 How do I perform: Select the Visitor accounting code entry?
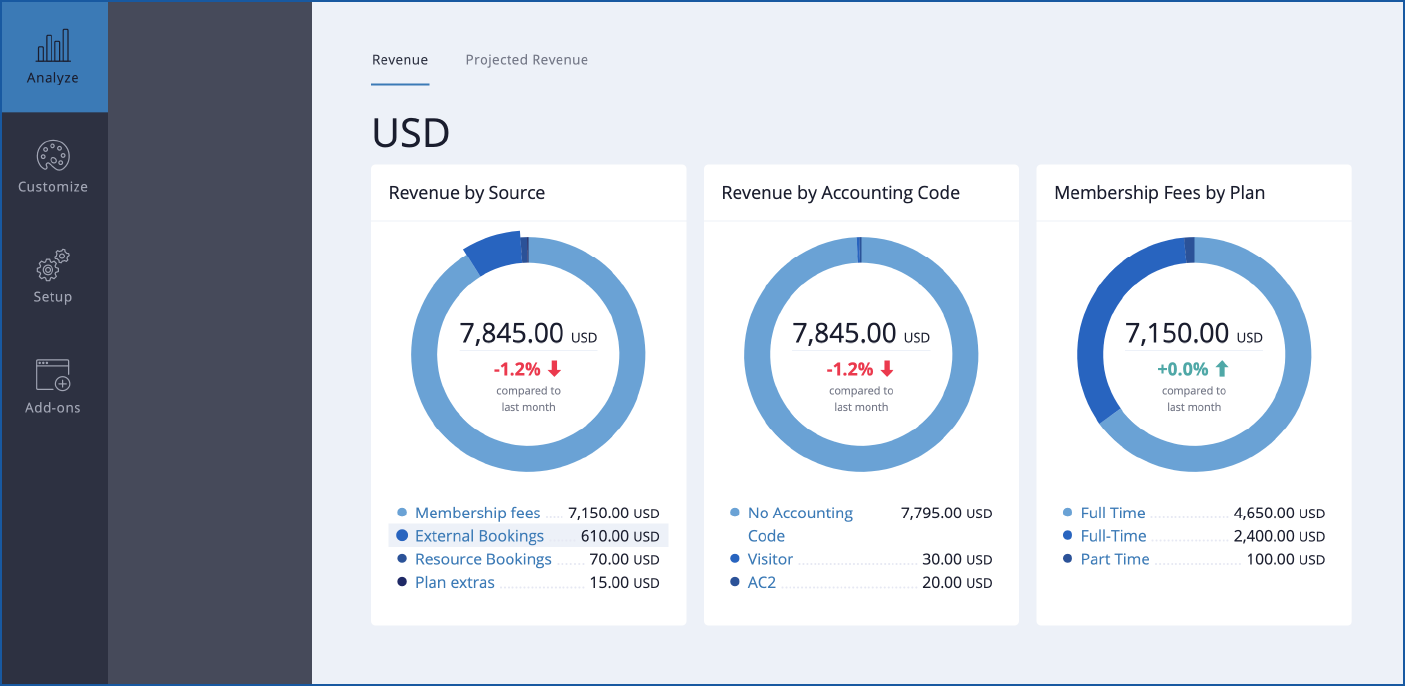770,559
